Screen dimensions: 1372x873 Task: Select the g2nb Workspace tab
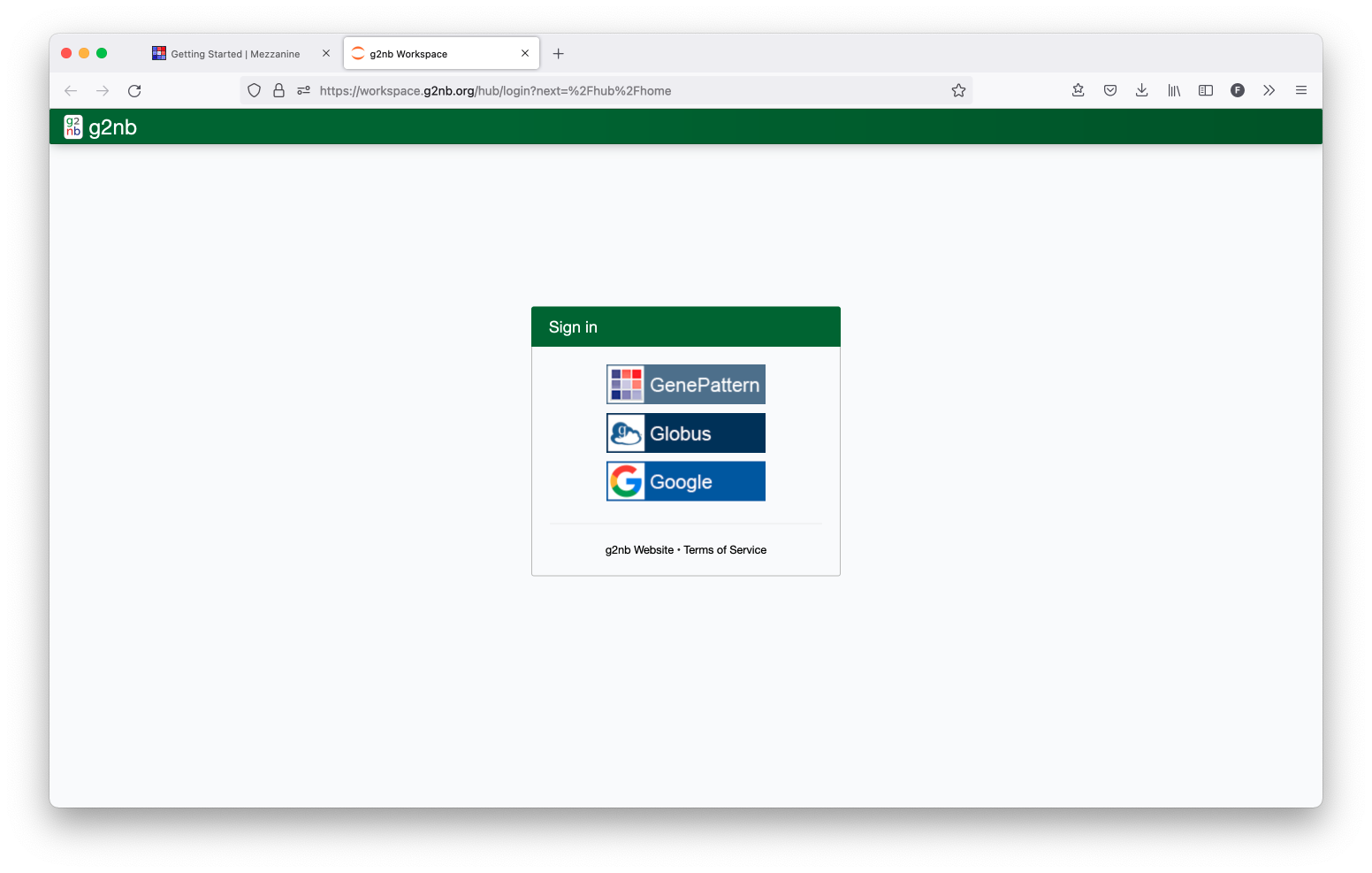[433, 54]
